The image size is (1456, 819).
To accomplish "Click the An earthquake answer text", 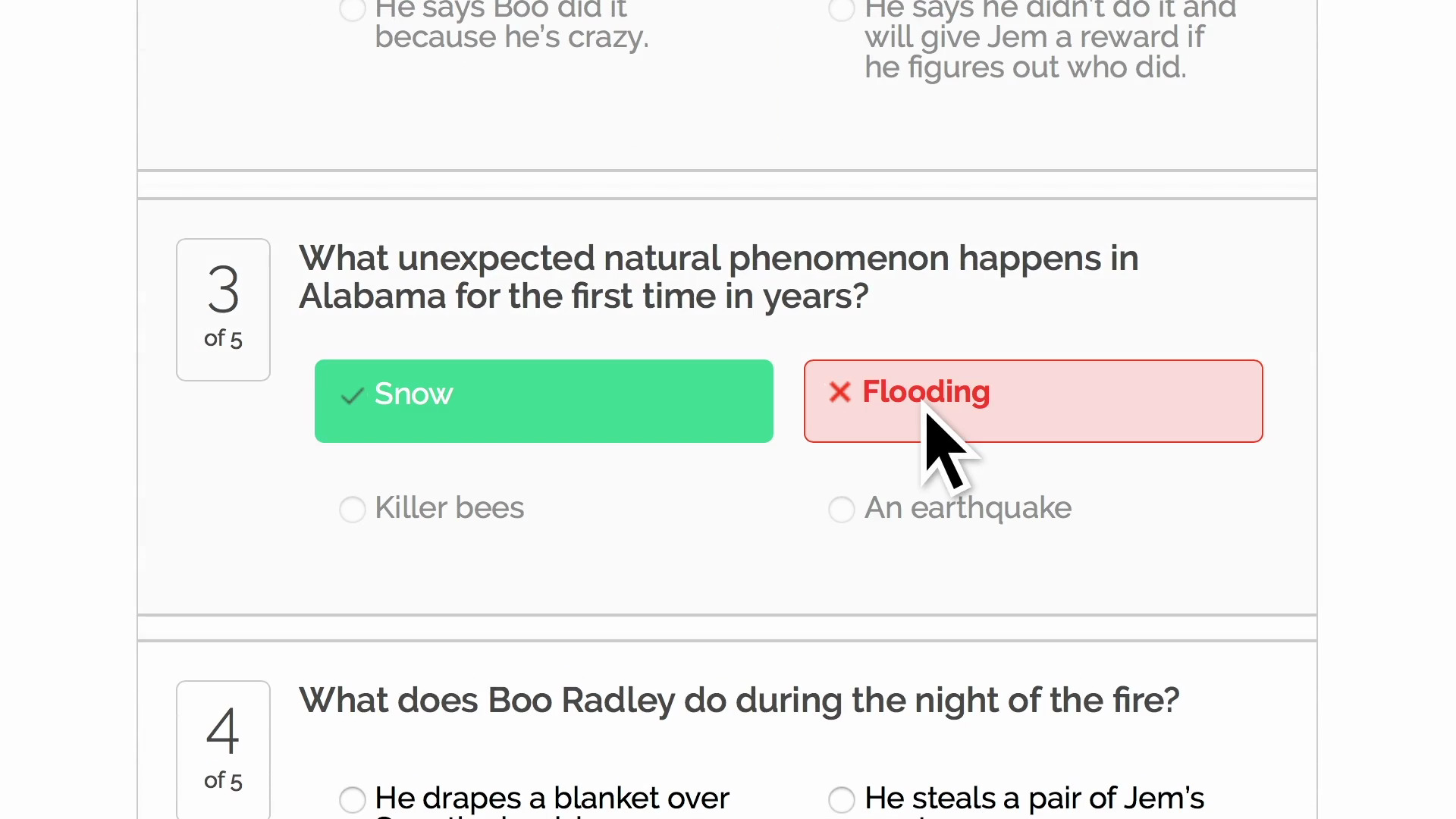I will pos(967,508).
